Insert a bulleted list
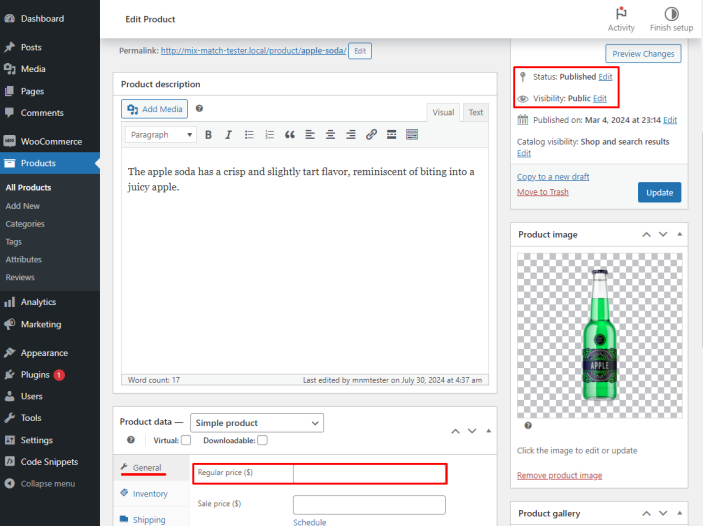Viewport: 703px width, 526px height. point(249,135)
